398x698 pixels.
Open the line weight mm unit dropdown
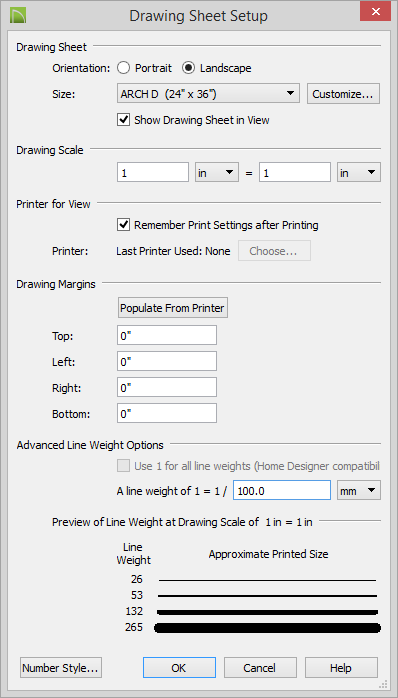point(359,490)
